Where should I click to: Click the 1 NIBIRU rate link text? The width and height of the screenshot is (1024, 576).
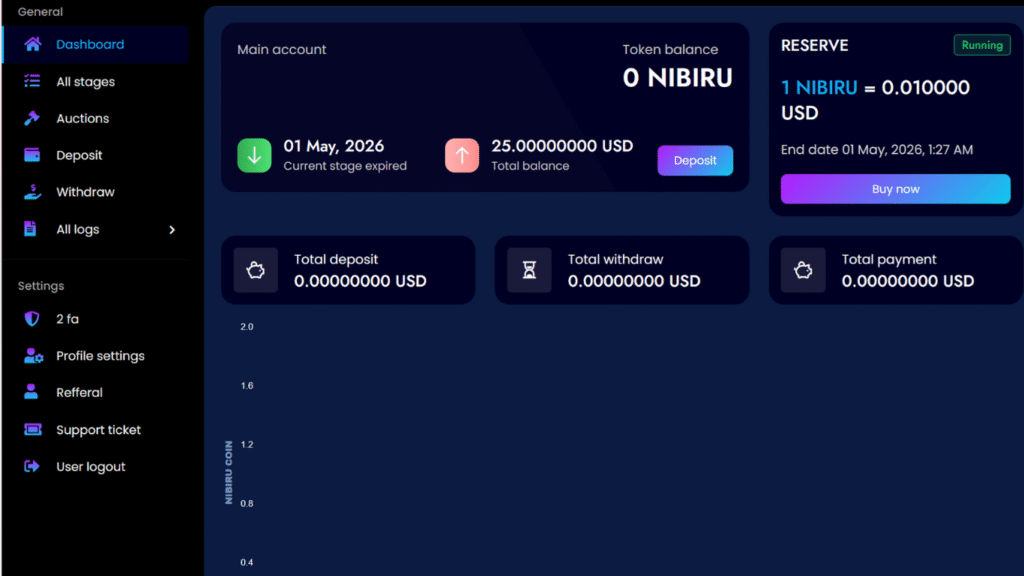tap(819, 88)
